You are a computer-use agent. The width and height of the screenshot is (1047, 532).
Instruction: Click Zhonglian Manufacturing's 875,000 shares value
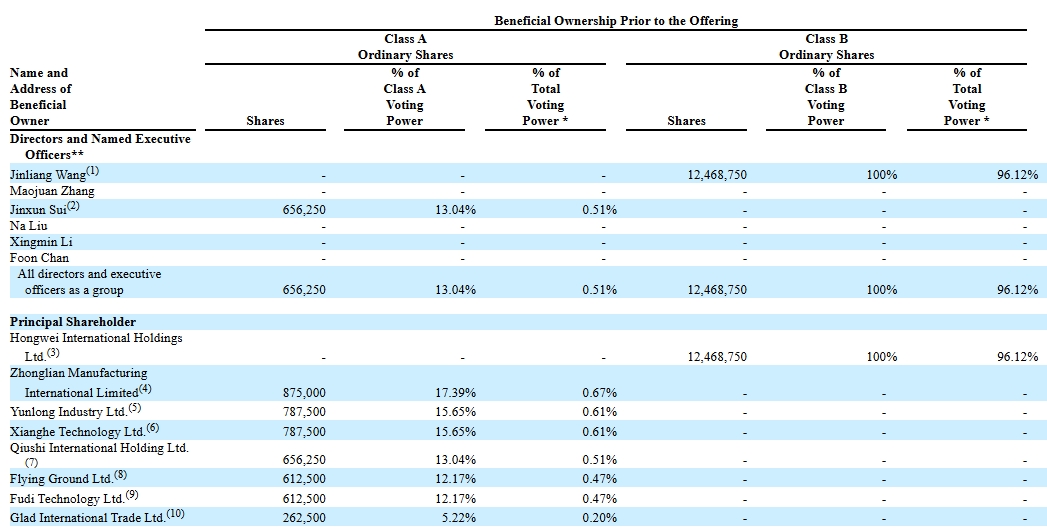(x=304, y=394)
